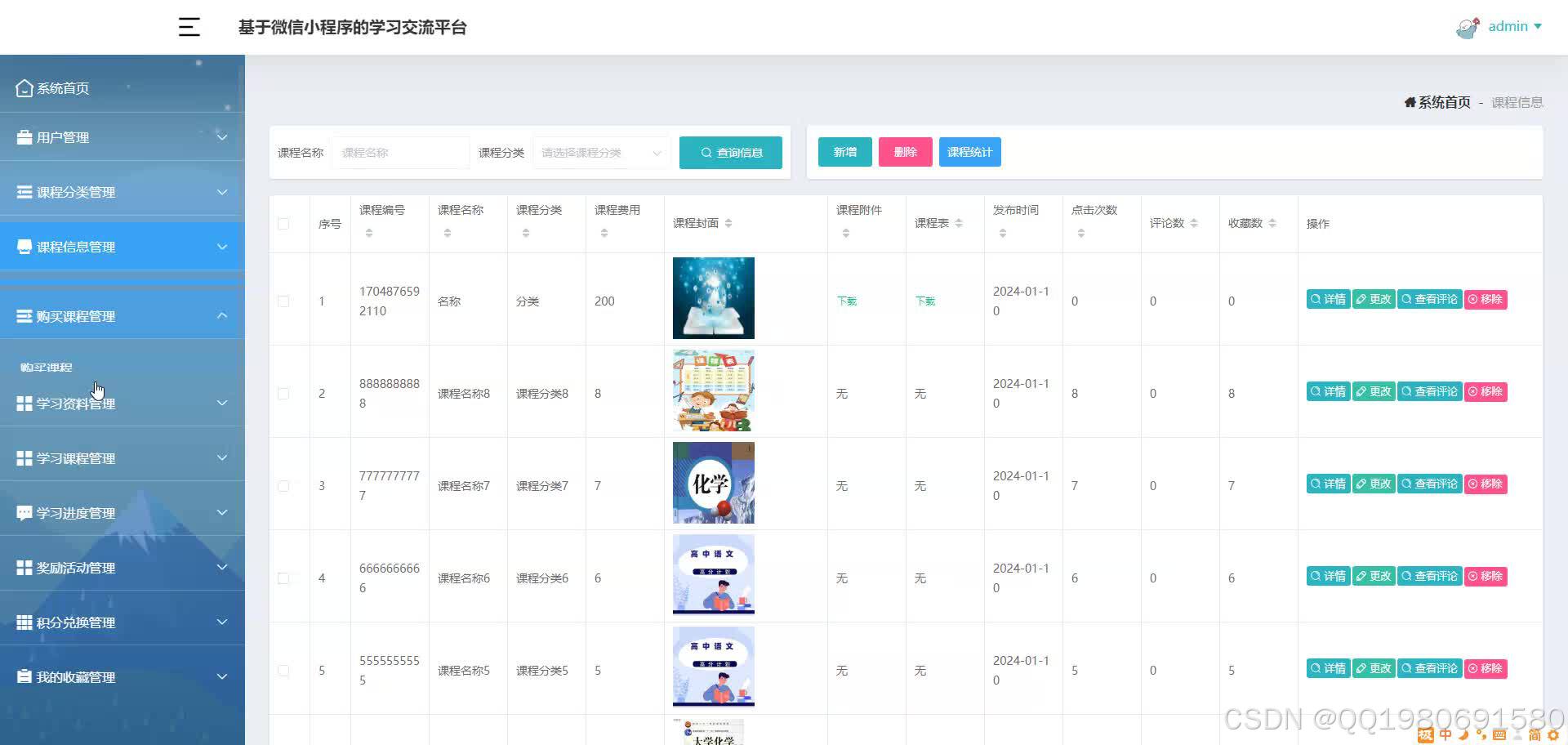Sort by 课程封面 column arrows
The width and height of the screenshot is (1568, 745).
coord(728,224)
